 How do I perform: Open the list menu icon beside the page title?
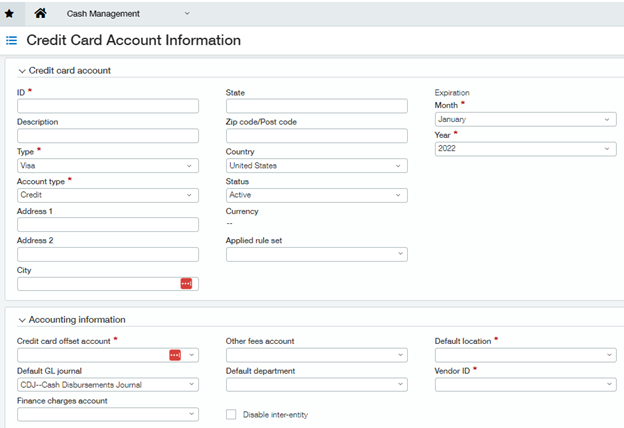[x=12, y=40]
